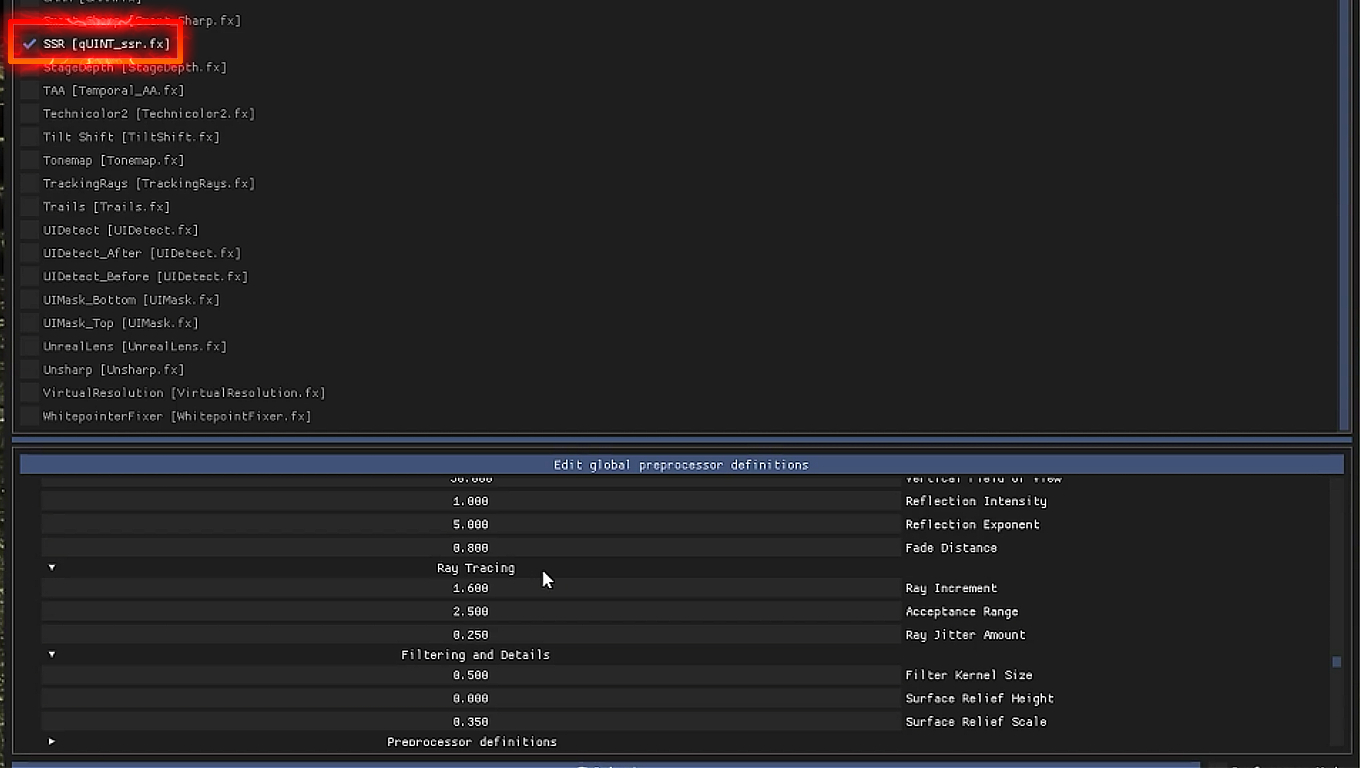Viewport: 1360px width, 768px height.
Task: Click the settings panel scrollbar thumb
Action: pos(1336,662)
